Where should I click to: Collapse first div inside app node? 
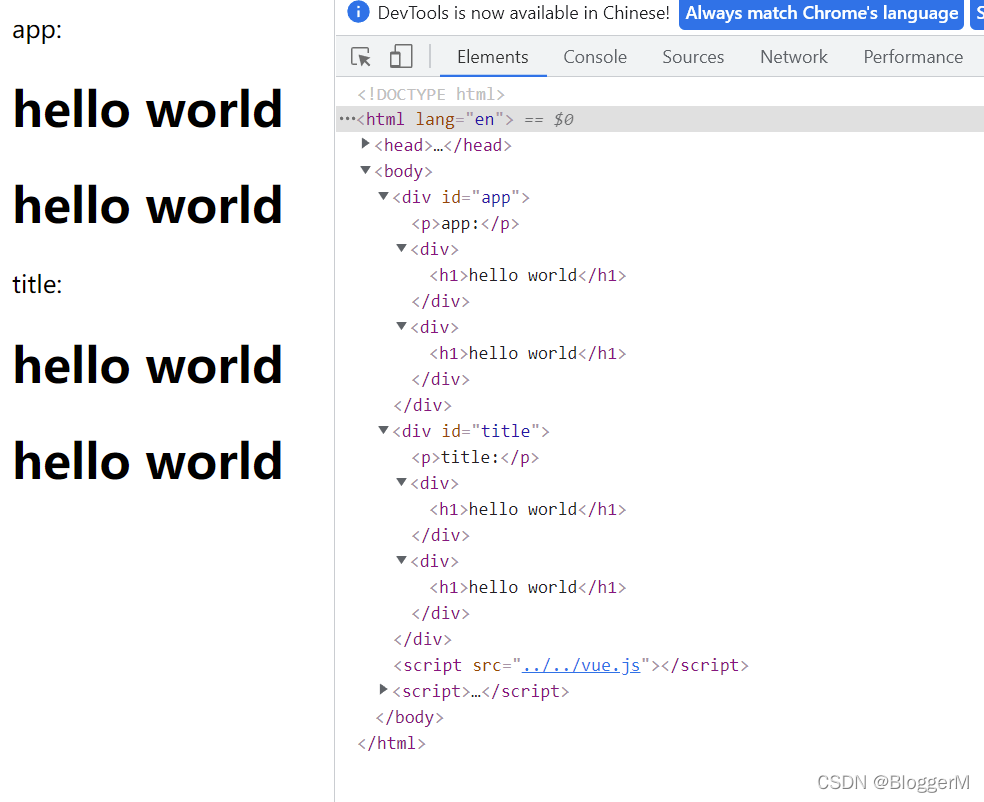[x=402, y=249]
